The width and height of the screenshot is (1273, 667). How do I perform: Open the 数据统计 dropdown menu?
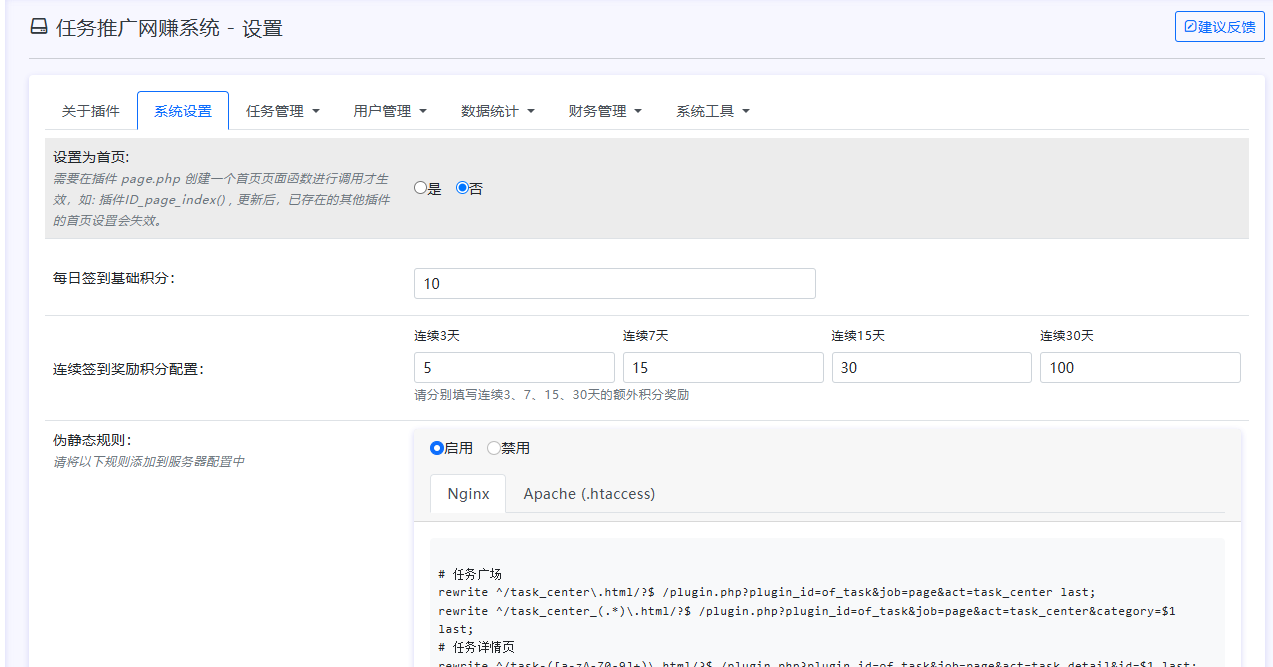pyautogui.click(x=498, y=111)
